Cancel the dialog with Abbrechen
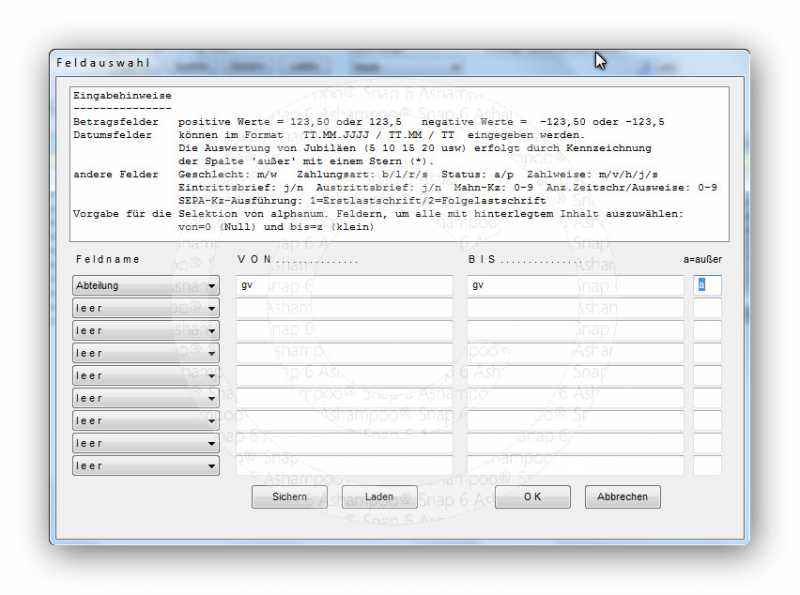 [622, 497]
